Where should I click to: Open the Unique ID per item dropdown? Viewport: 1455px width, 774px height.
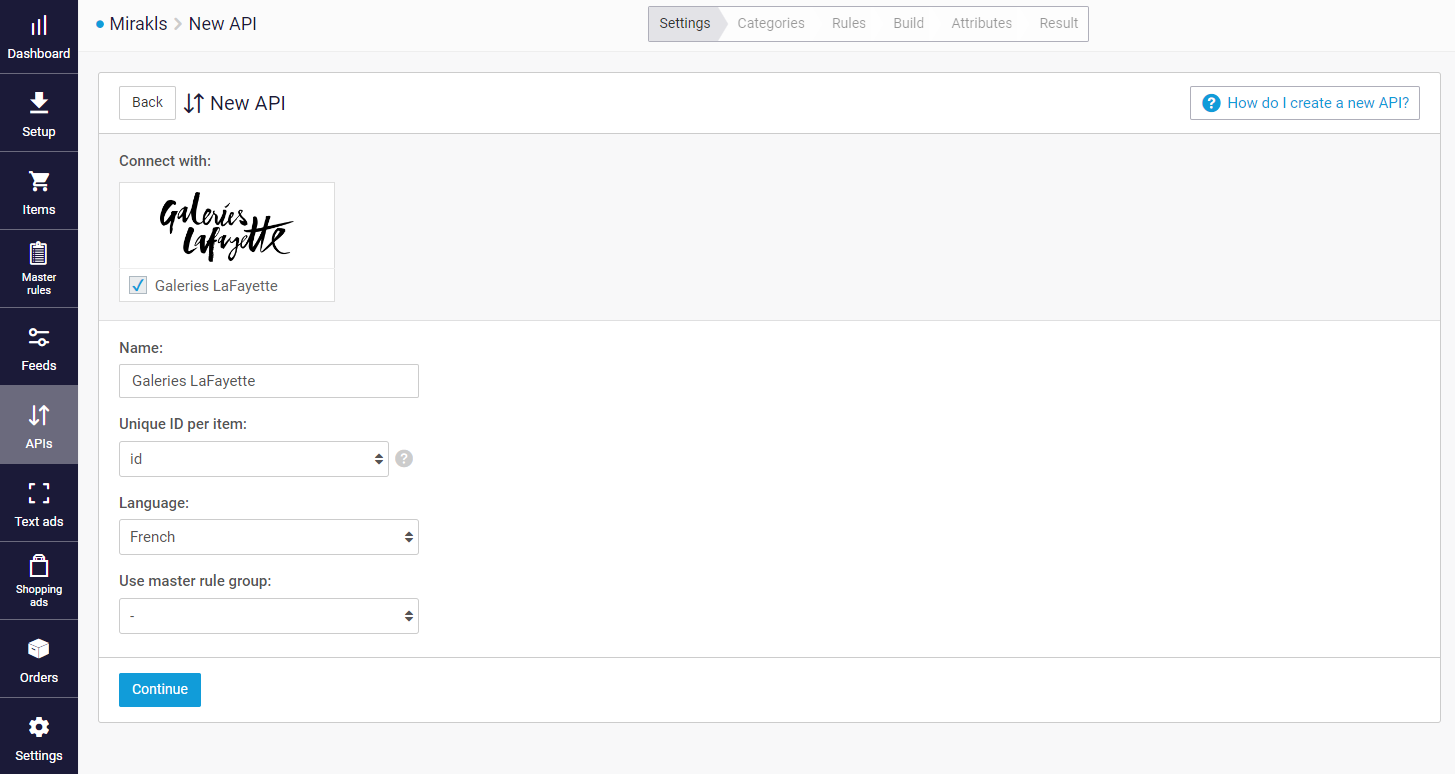coord(253,458)
